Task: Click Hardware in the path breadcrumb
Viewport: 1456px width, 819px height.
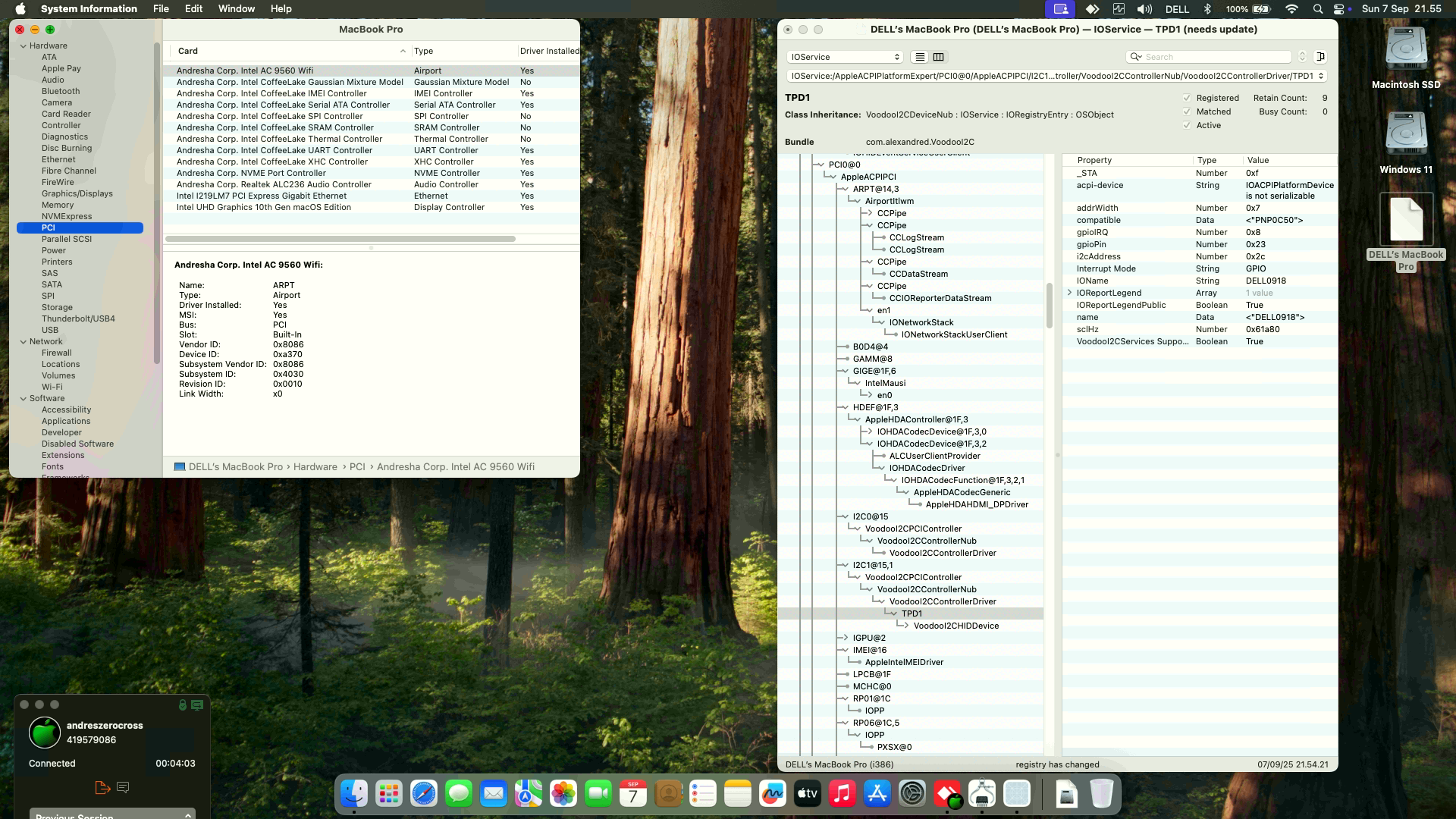Action: click(315, 467)
